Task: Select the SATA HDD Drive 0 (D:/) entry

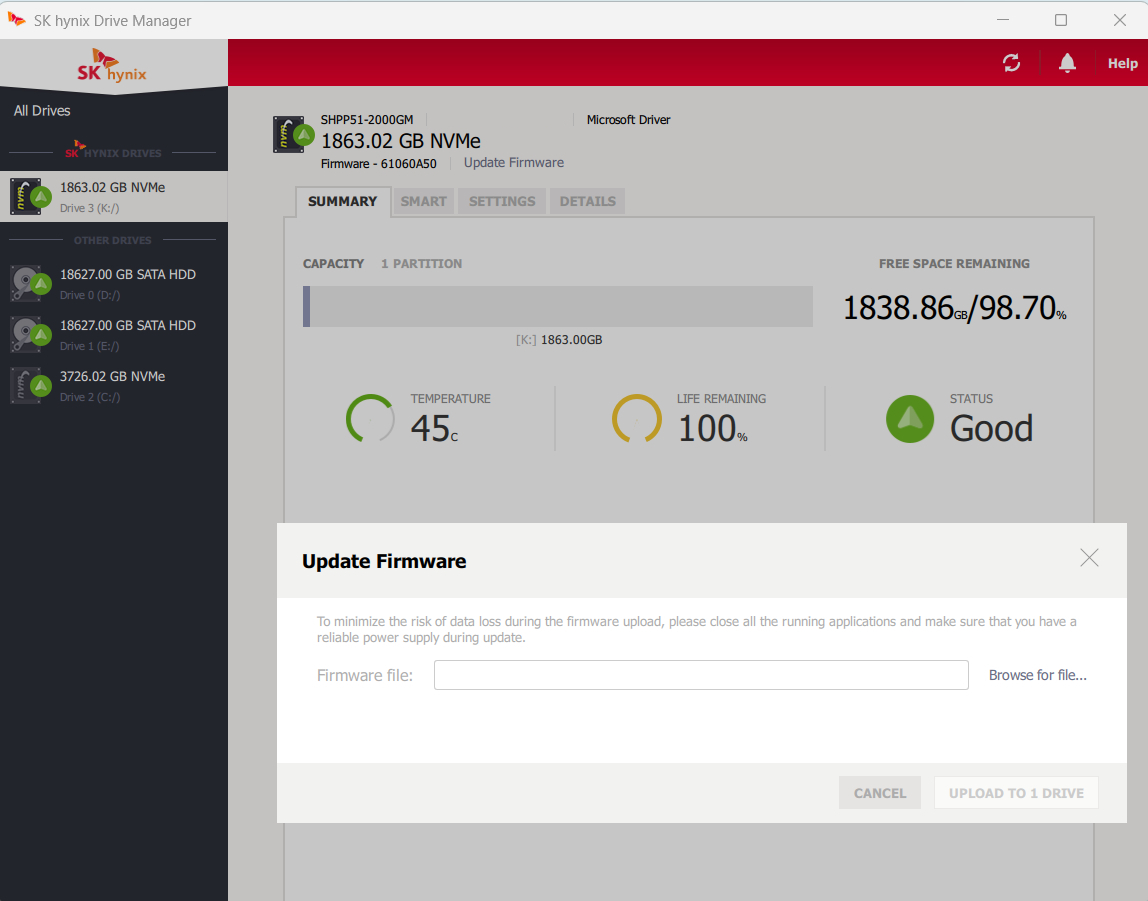Action: point(113,284)
